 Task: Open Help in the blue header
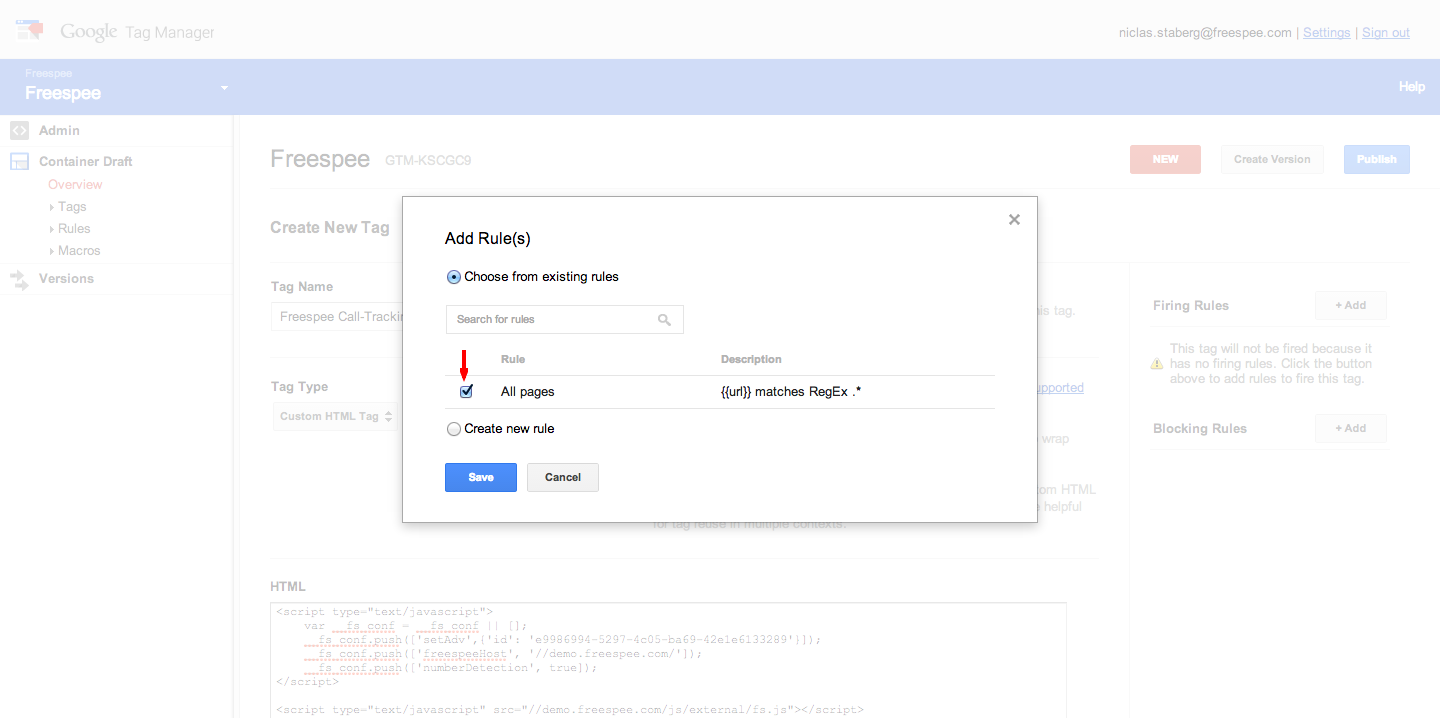tap(1412, 87)
